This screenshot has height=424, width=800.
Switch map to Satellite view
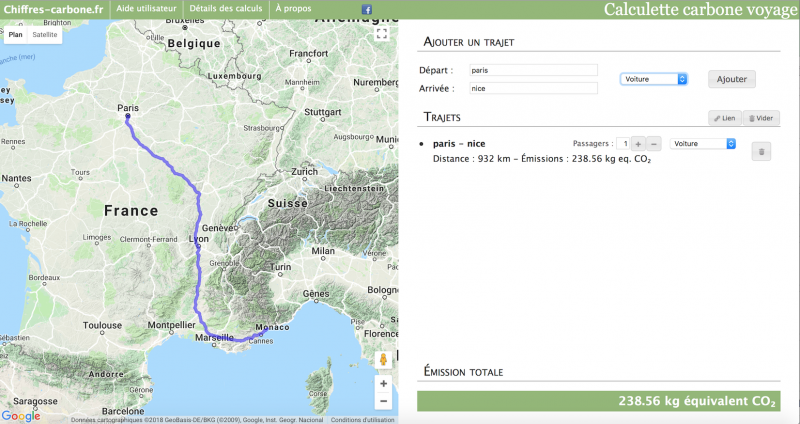click(x=45, y=35)
